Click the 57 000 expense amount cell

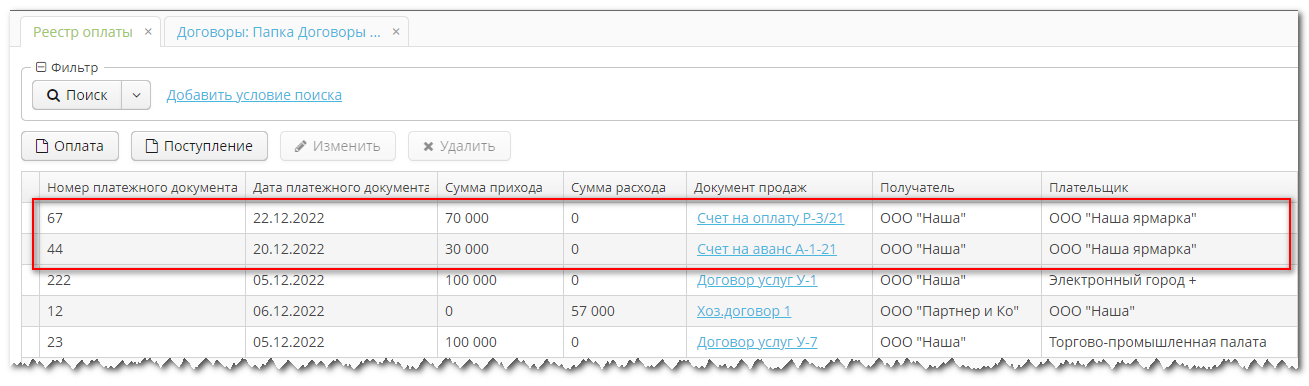pos(624,311)
